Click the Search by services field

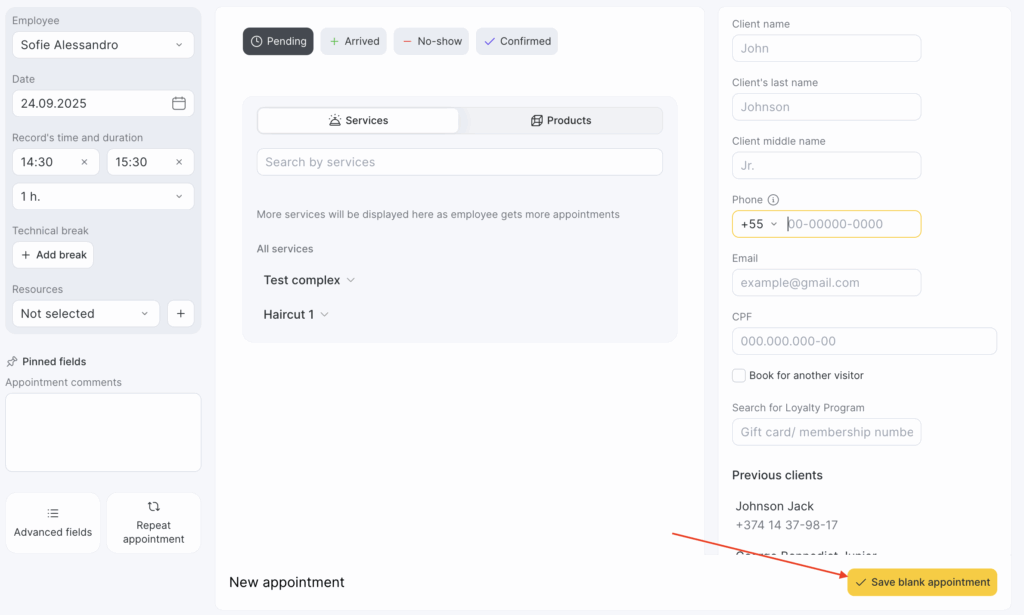[459, 162]
